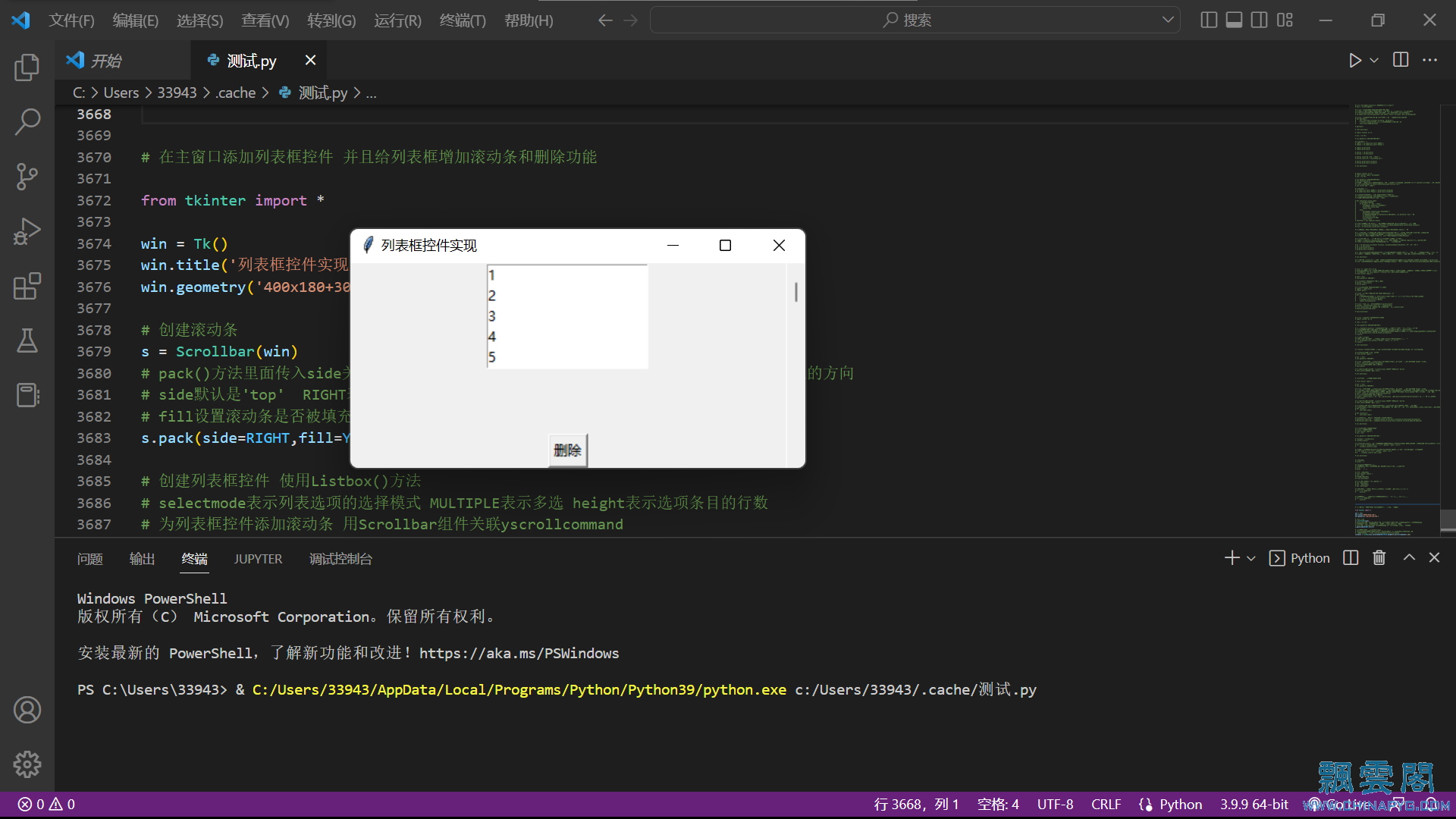
Task: Change encoding via UTF-8 status item
Action: [x=1055, y=805]
